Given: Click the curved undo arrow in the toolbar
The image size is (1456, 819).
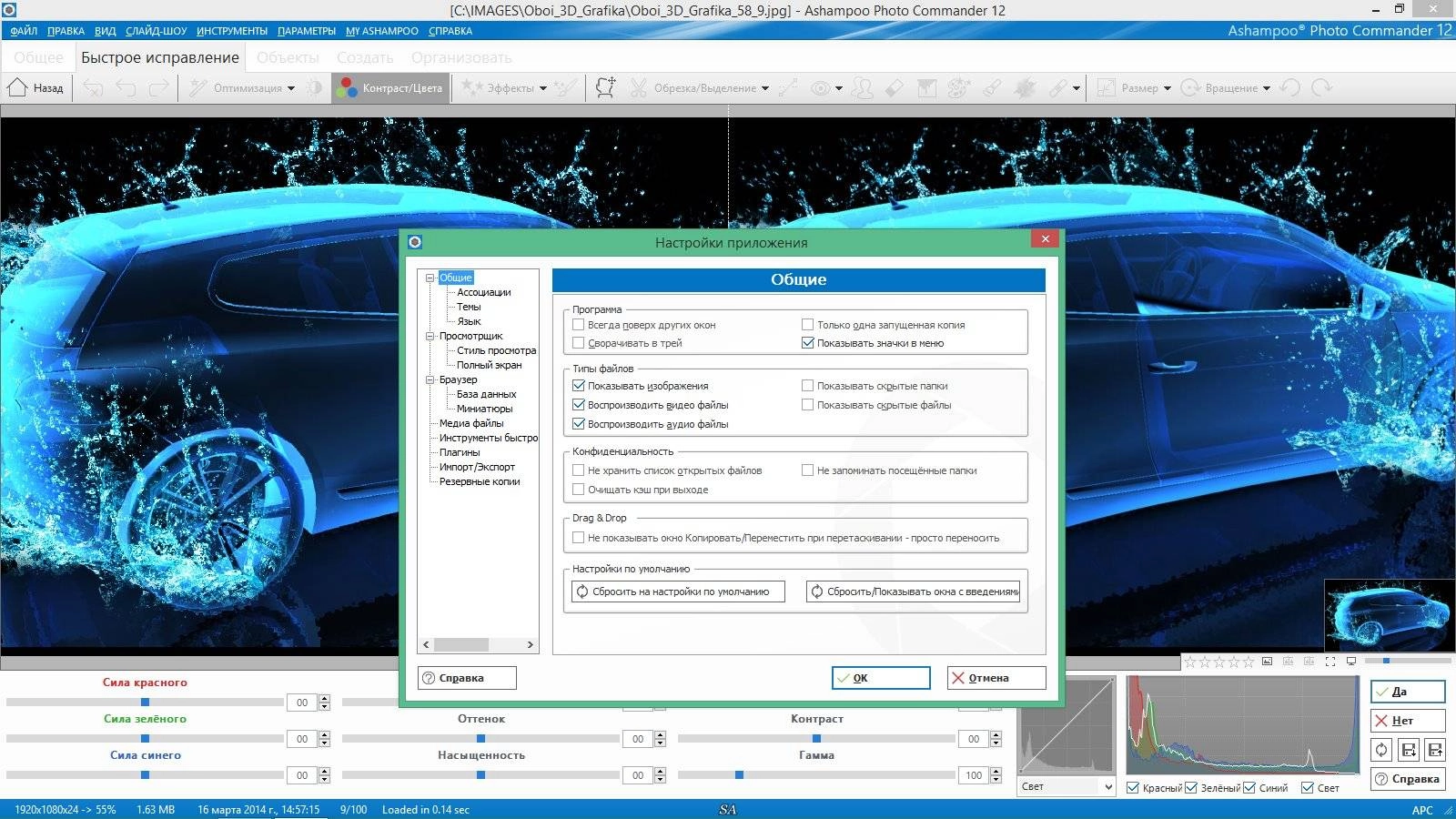Looking at the screenshot, I should tap(126, 87).
